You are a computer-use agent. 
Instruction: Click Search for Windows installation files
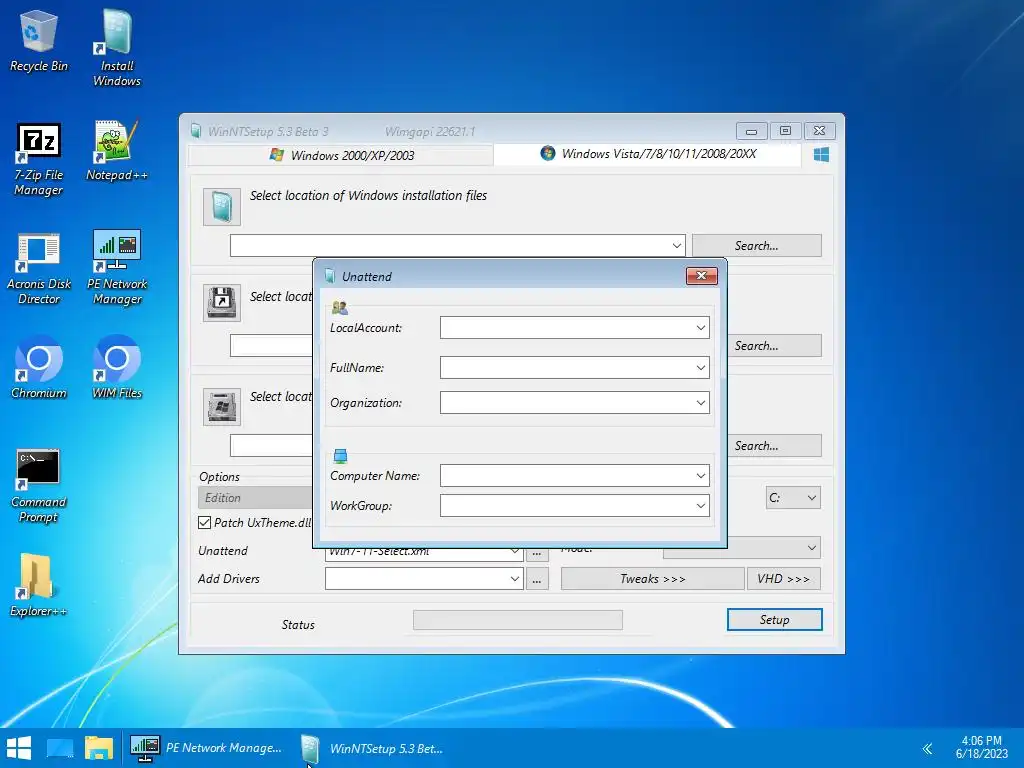[x=756, y=246]
